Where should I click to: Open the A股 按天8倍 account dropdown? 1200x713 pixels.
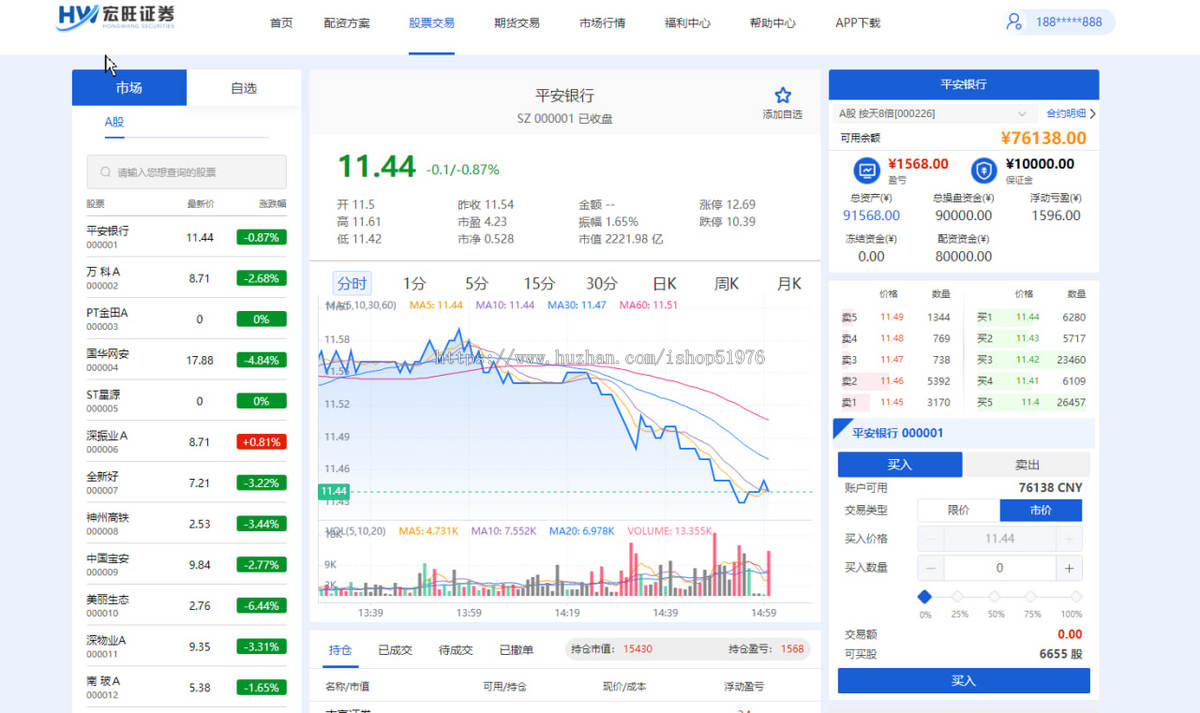(933, 114)
